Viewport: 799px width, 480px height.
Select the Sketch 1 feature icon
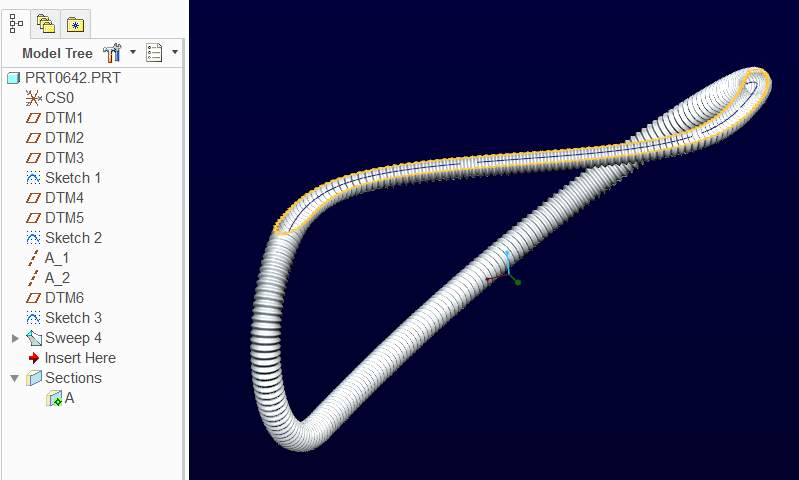click(x=33, y=178)
